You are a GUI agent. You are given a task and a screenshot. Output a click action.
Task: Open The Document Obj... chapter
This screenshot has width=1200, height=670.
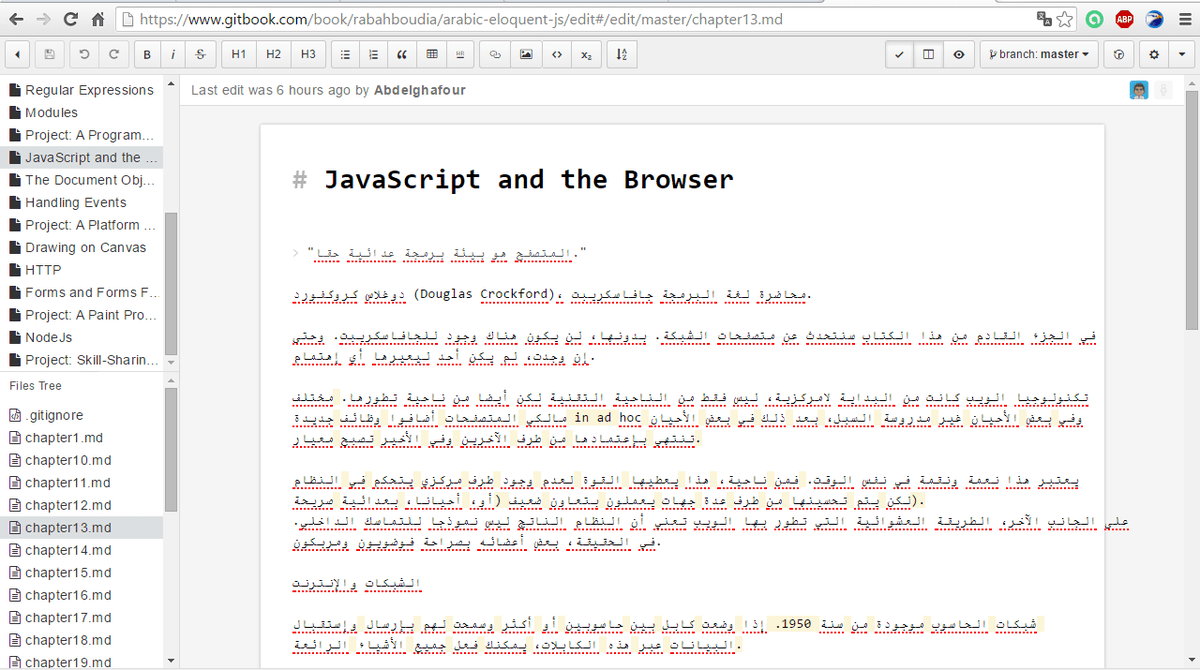(x=82, y=180)
